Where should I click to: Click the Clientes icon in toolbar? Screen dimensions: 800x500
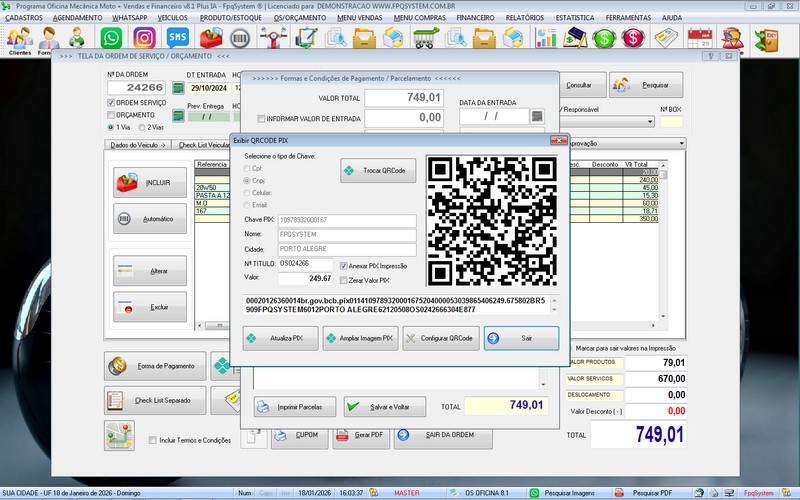19,40
